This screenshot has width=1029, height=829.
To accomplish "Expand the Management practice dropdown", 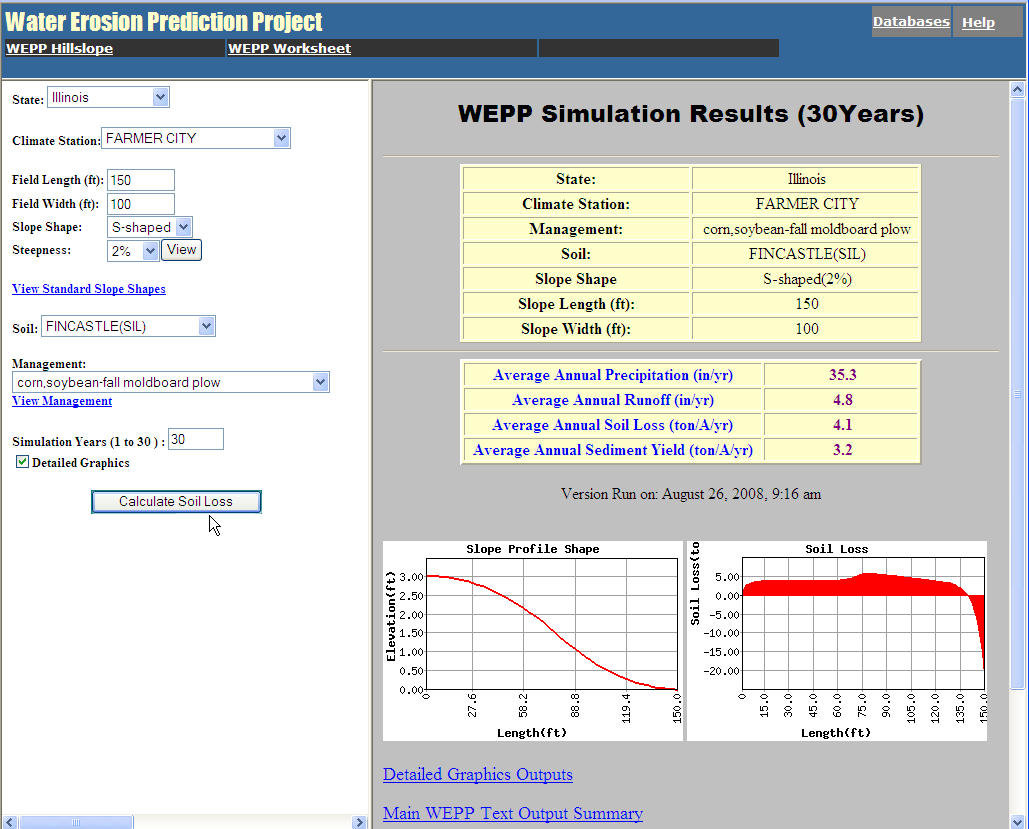I will coord(171,382).
